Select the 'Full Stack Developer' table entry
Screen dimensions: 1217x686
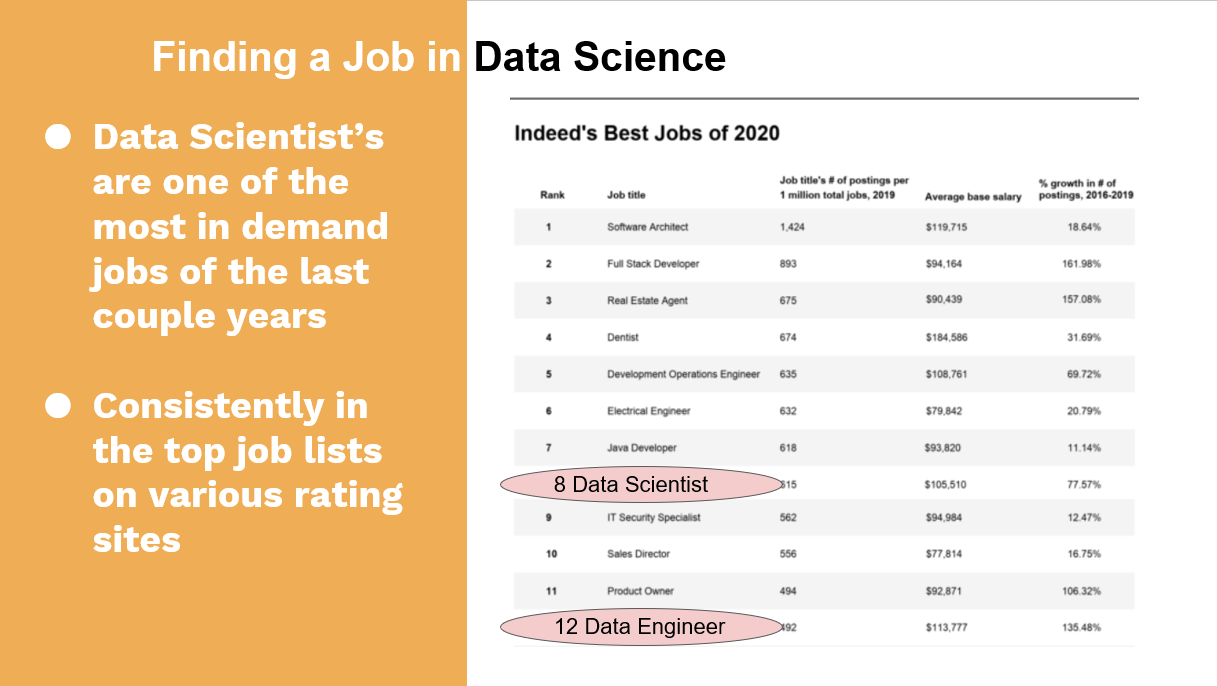click(x=653, y=264)
